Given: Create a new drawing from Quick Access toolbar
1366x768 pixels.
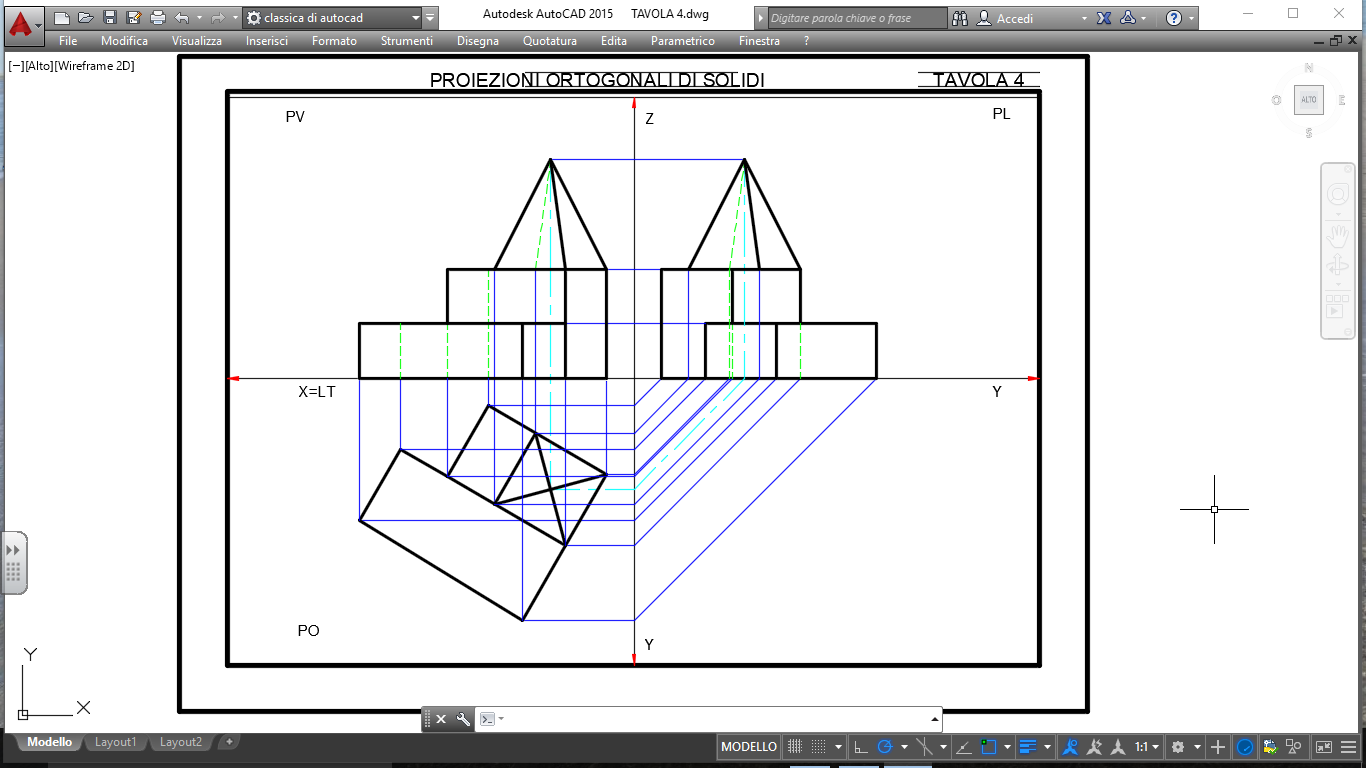Looking at the screenshot, I should [62, 18].
